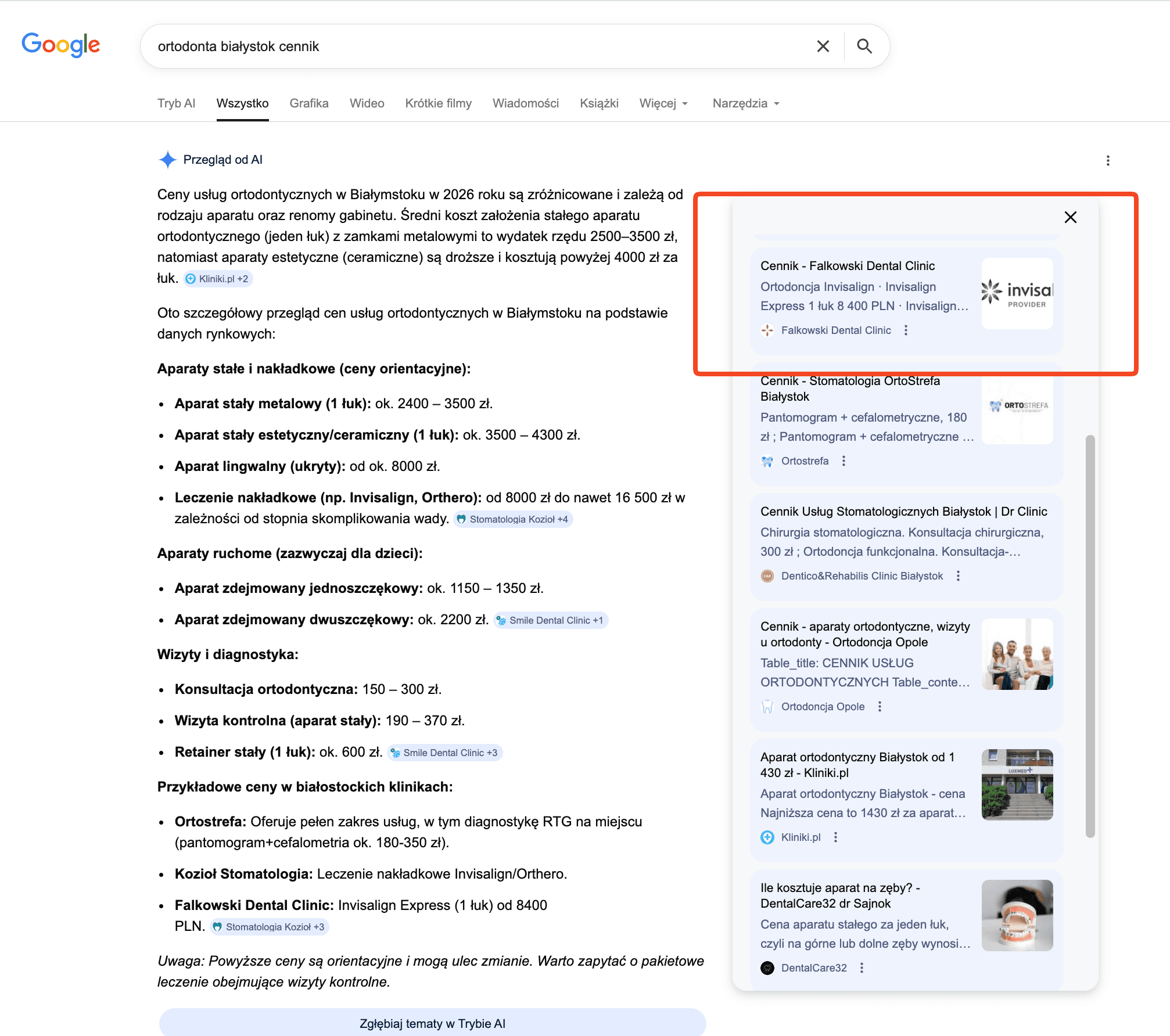Close the sources side panel

(x=1070, y=217)
